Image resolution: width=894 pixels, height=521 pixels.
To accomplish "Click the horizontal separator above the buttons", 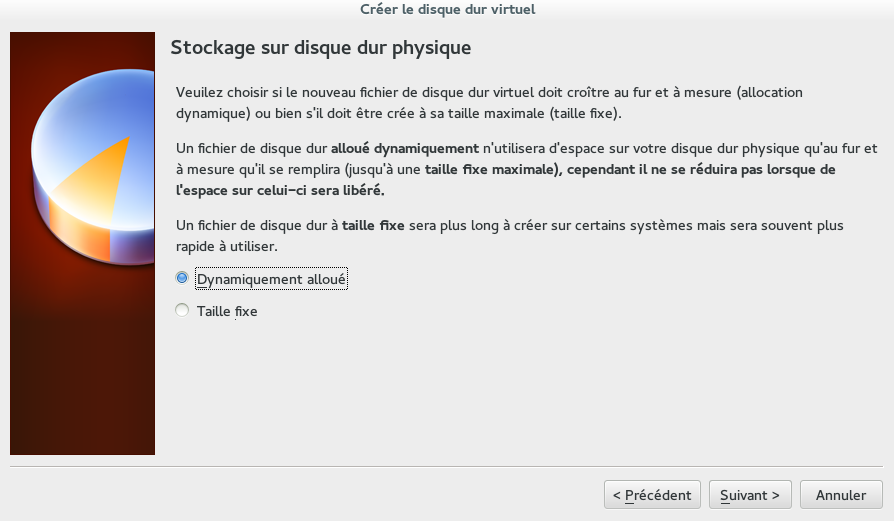I will coord(446,466).
